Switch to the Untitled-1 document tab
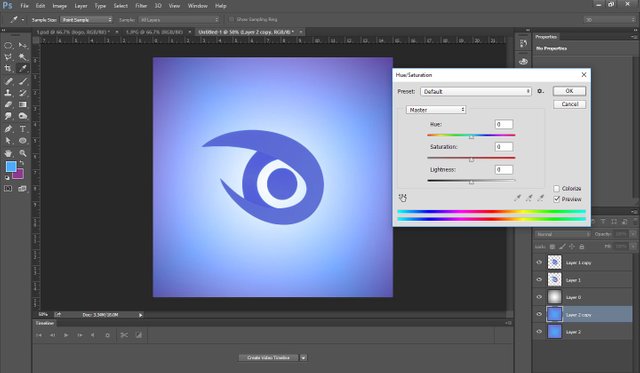This screenshot has width=640, height=373. click(246, 32)
